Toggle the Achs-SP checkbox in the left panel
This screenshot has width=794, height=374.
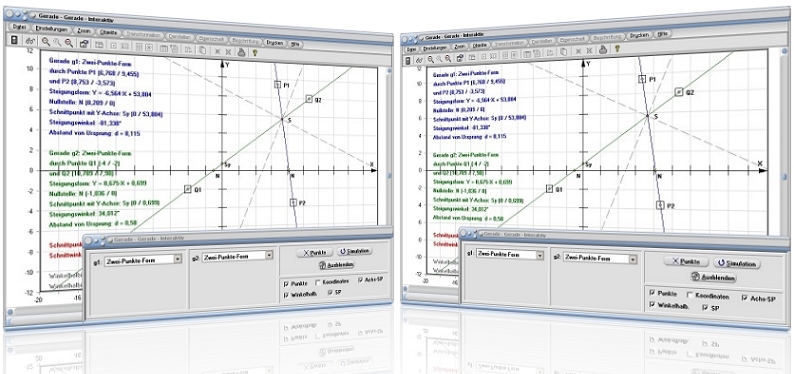tap(361, 280)
